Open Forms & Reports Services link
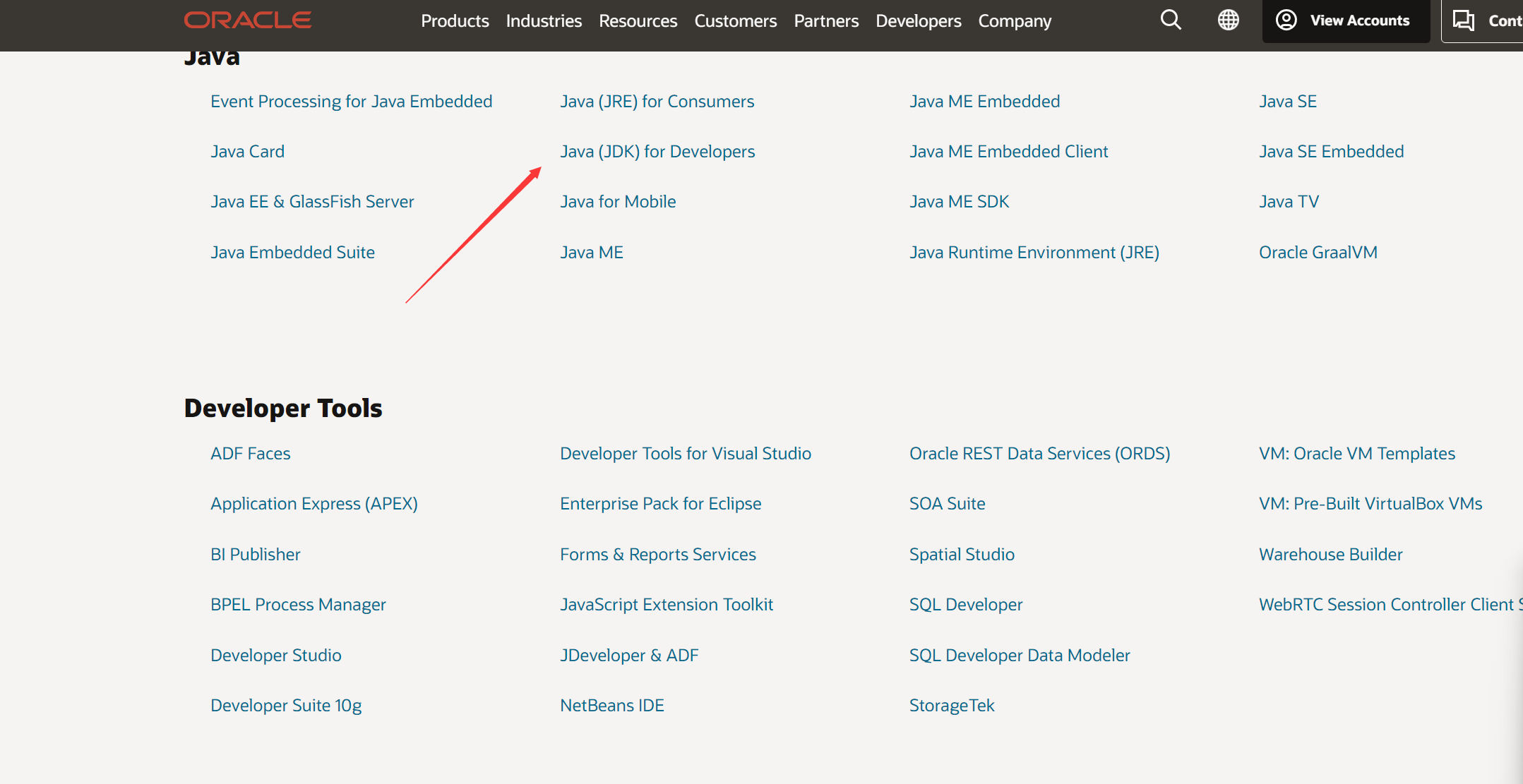 click(x=658, y=555)
